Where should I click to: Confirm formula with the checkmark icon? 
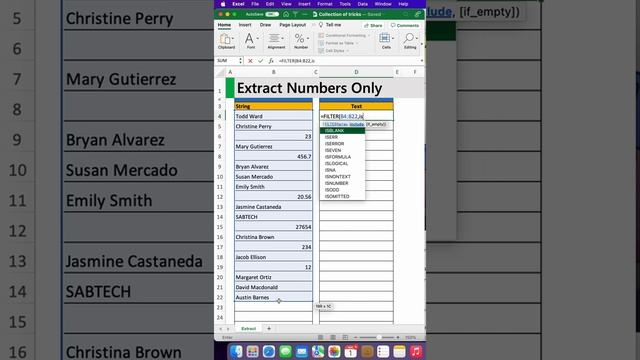260,61
